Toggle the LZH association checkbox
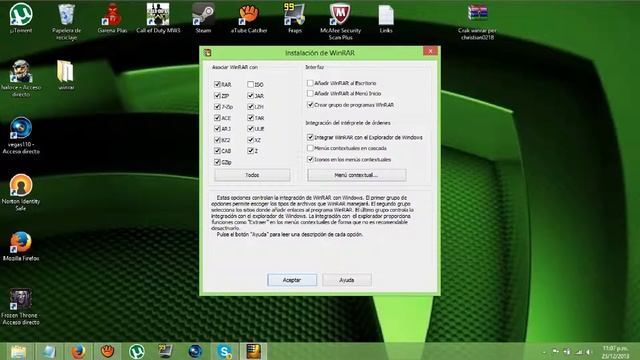 pyautogui.click(x=250, y=107)
